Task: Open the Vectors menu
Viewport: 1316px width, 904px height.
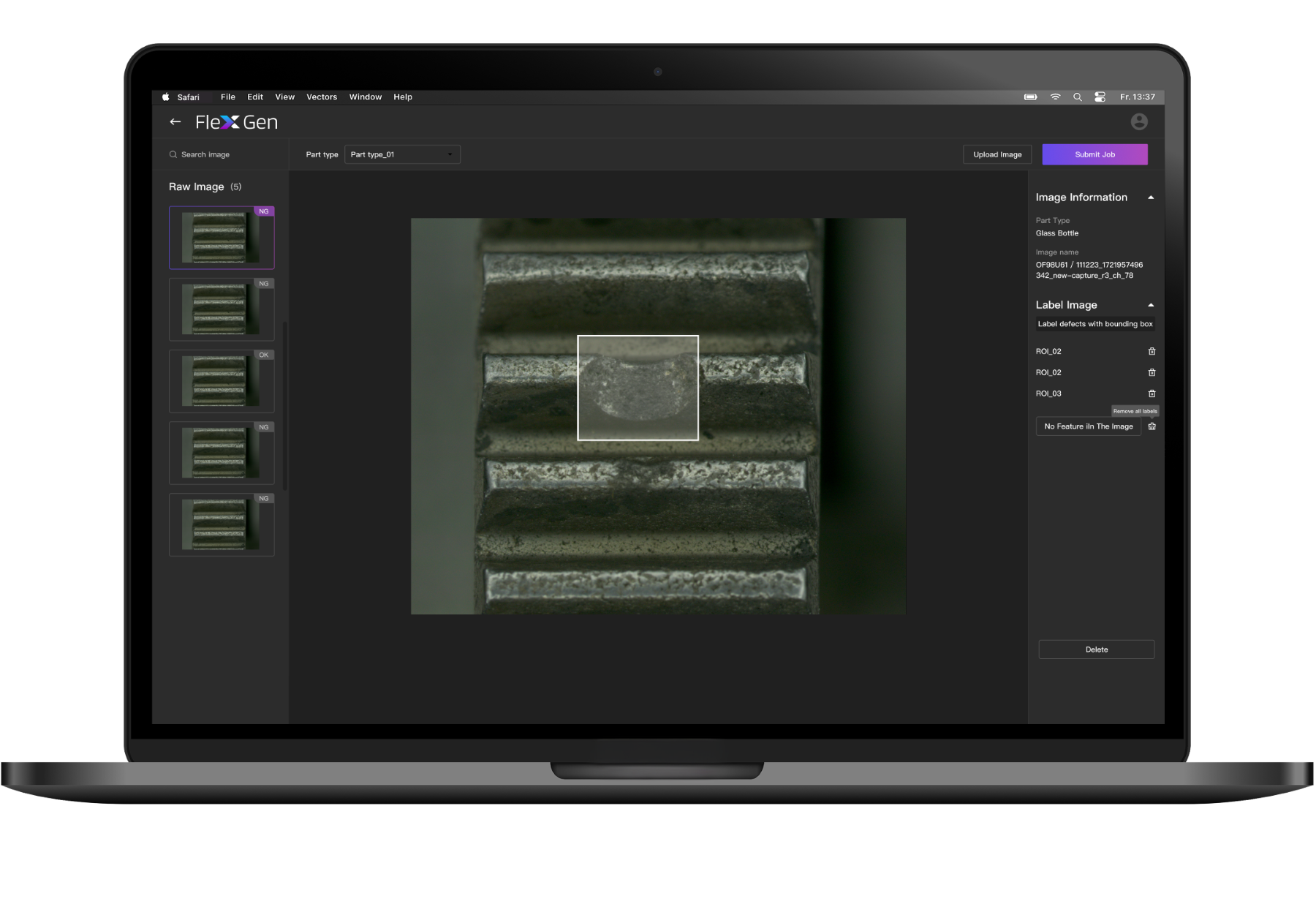Action: coord(321,97)
